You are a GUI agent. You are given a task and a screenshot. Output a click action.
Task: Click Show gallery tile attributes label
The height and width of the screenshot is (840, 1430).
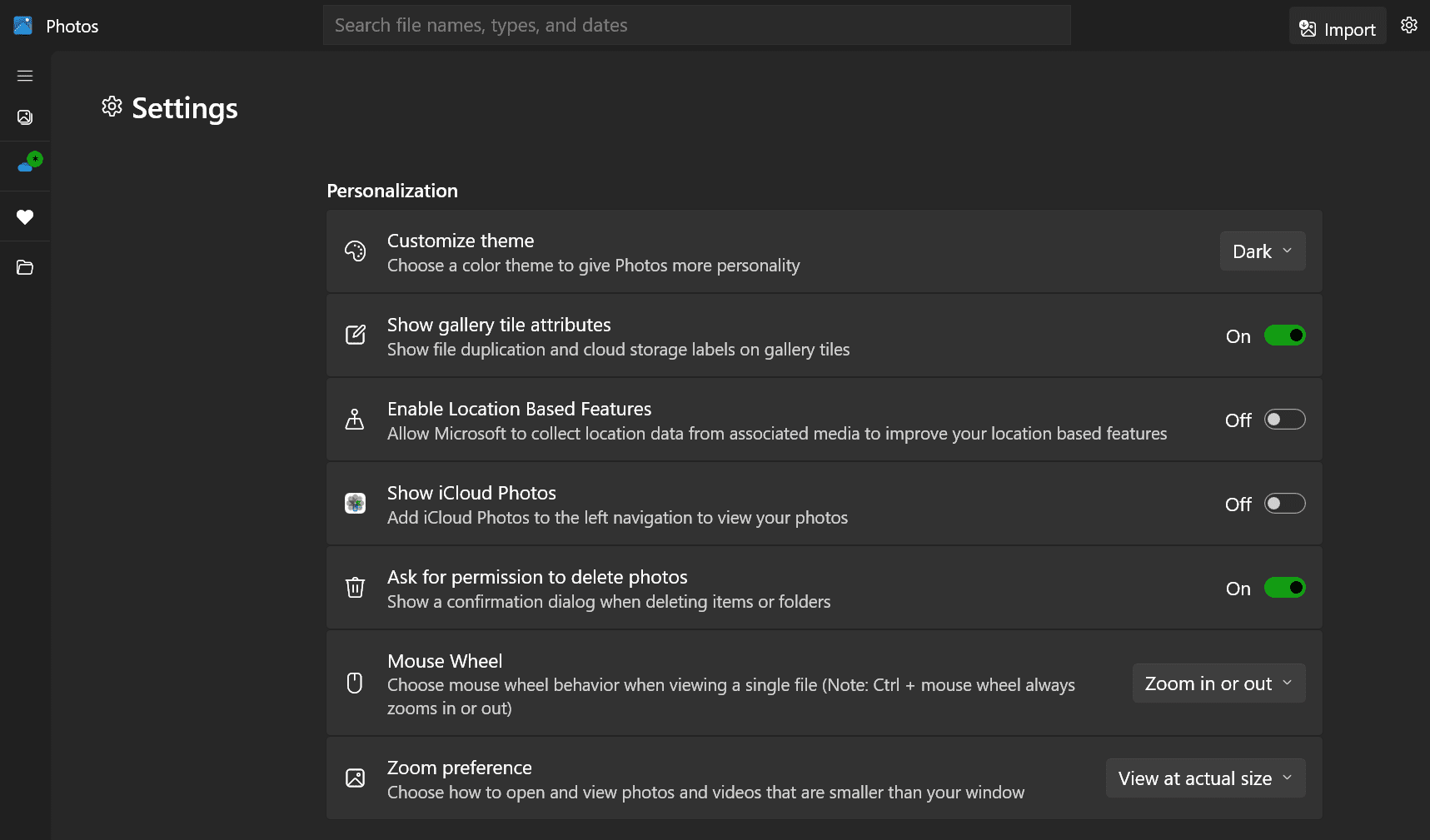[x=499, y=325]
